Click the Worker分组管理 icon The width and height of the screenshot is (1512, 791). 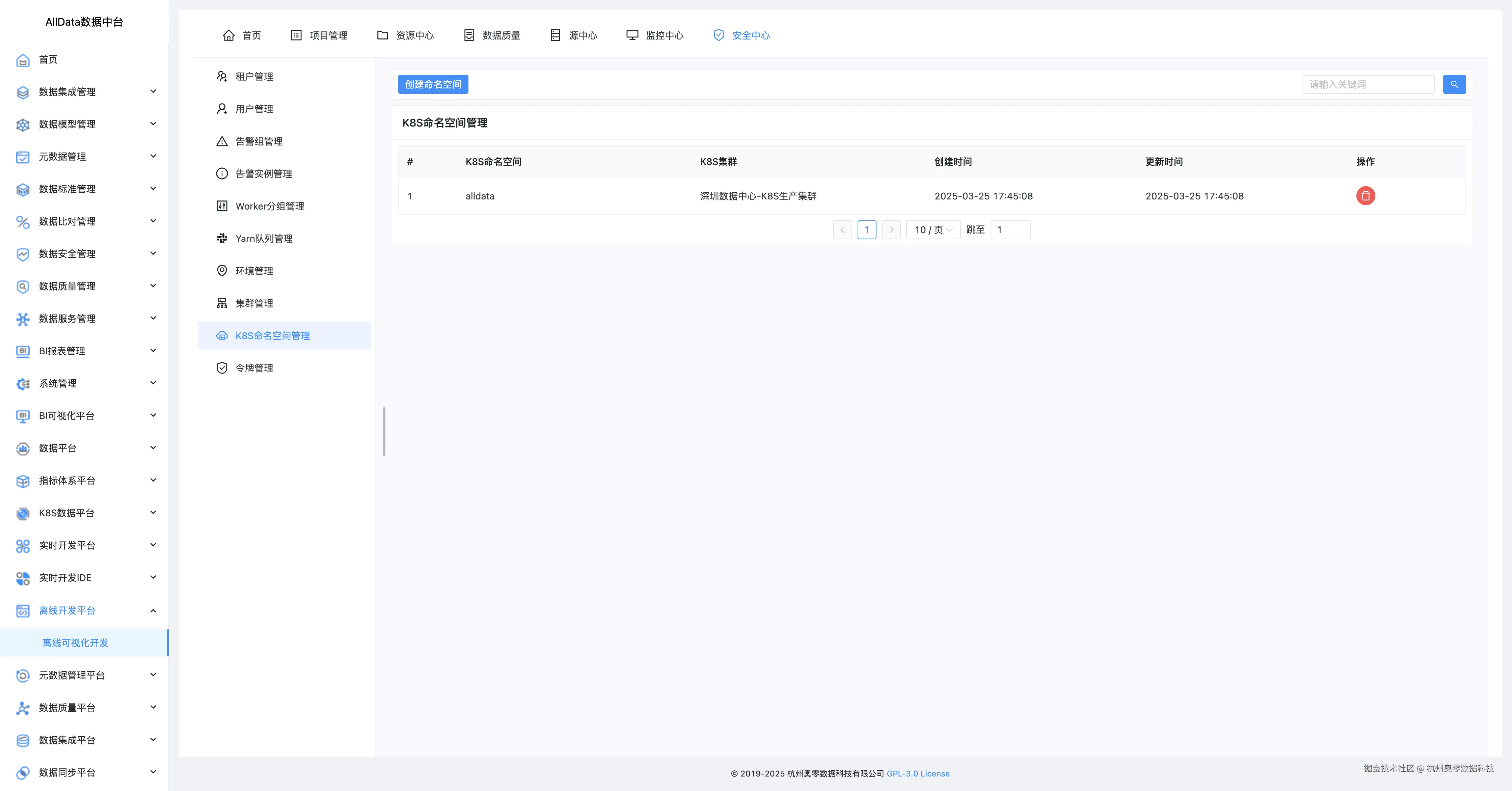(x=222, y=206)
